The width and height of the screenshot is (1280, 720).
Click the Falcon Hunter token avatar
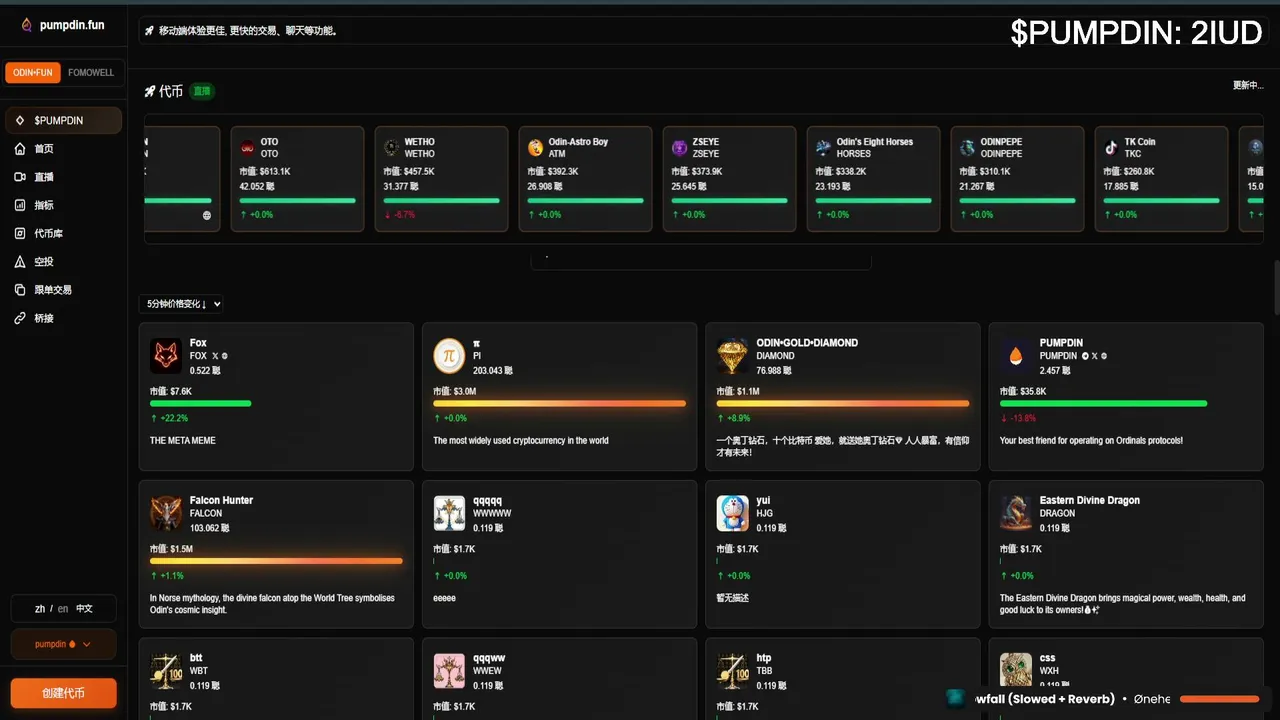pyautogui.click(x=166, y=514)
